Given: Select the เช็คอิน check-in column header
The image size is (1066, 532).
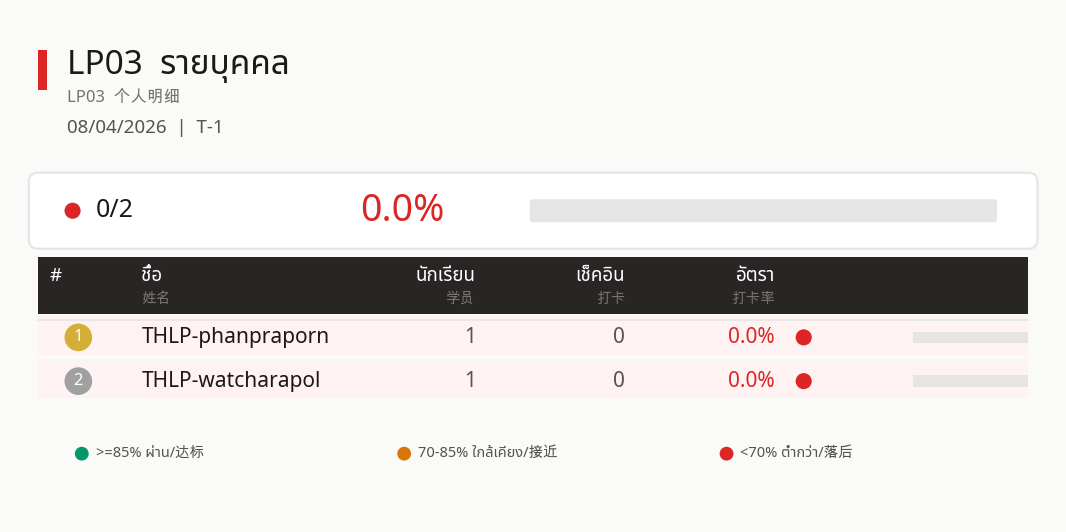Looking at the screenshot, I should (x=600, y=275).
